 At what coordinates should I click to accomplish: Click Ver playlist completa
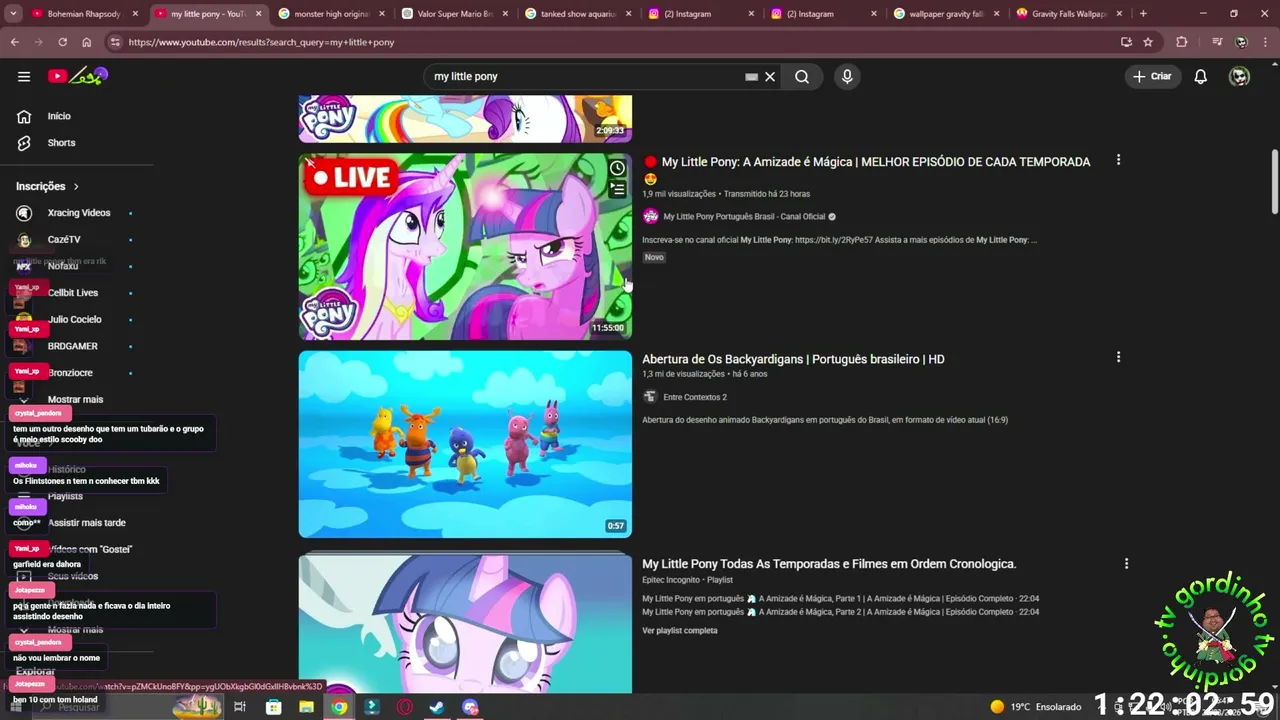pyautogui.click(x=679, y=631)
